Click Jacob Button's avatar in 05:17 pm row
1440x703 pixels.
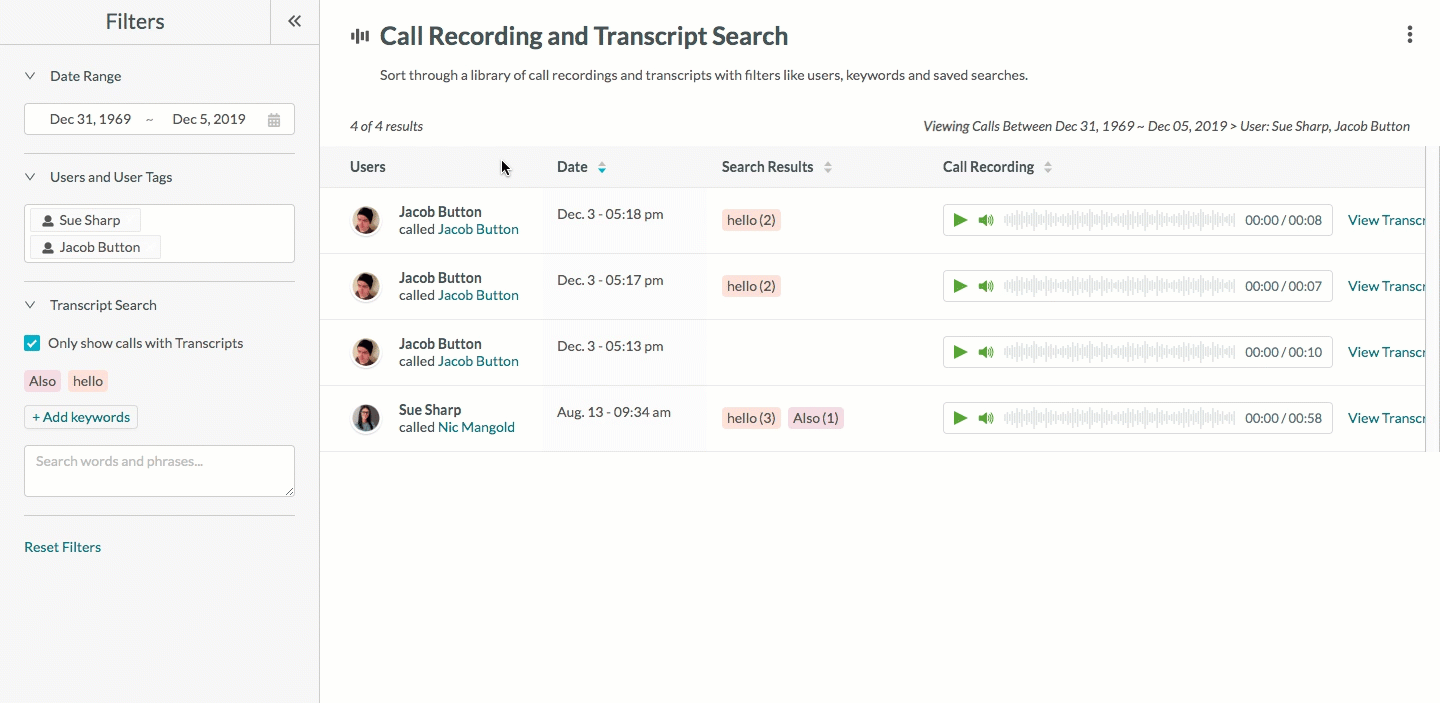coord(366,286)
